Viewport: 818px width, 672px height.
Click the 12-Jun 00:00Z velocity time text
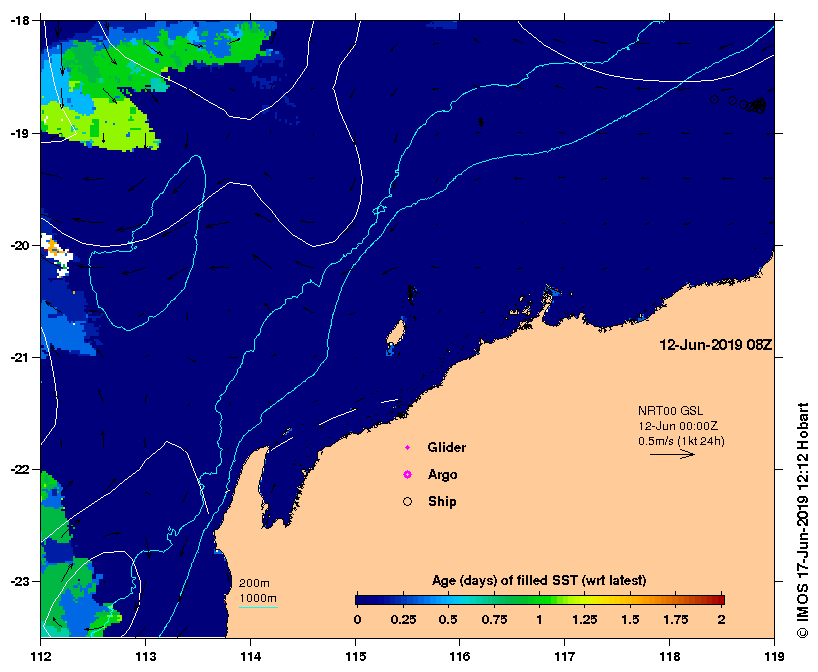pos(678,426)
